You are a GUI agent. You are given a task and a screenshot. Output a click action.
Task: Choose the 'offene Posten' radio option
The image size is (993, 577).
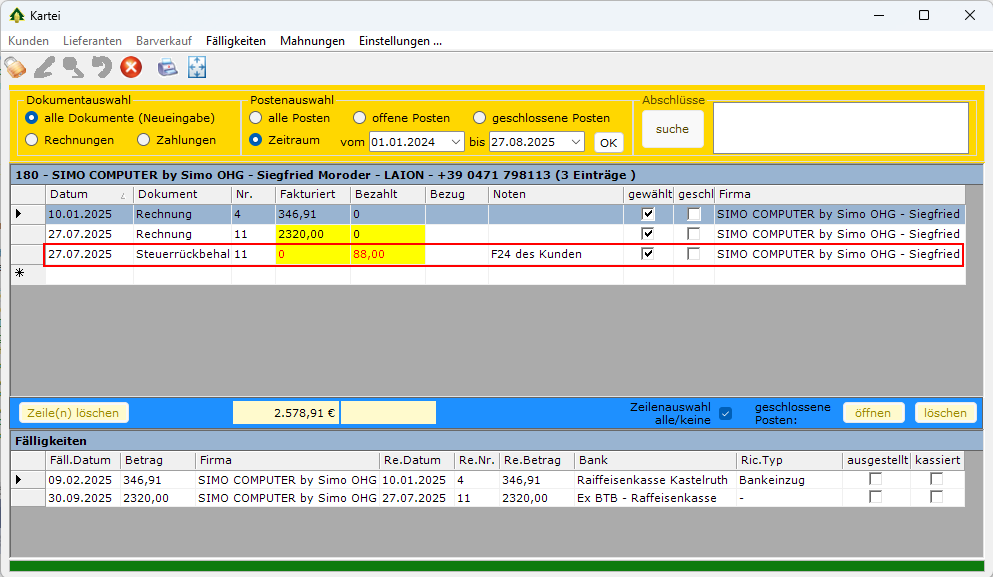click(360, 118)
